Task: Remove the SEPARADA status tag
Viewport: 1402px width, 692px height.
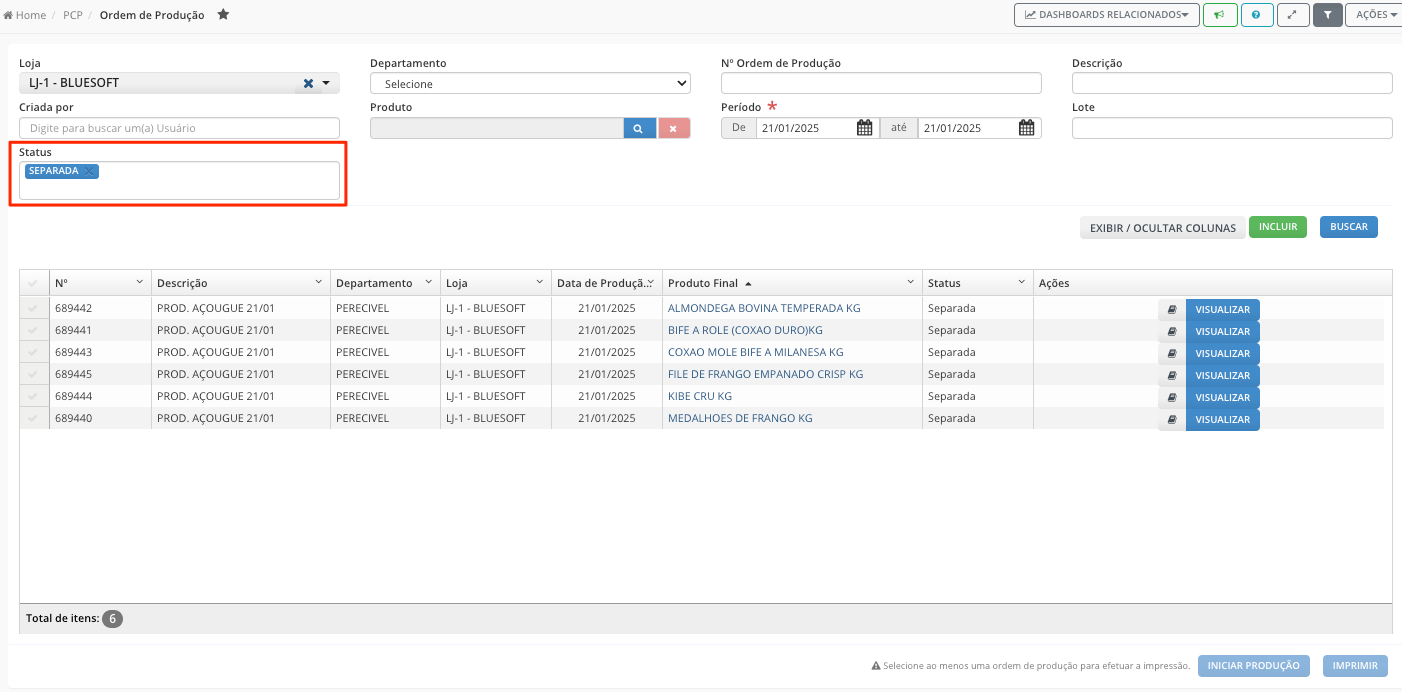Action: tap(89, 172)
